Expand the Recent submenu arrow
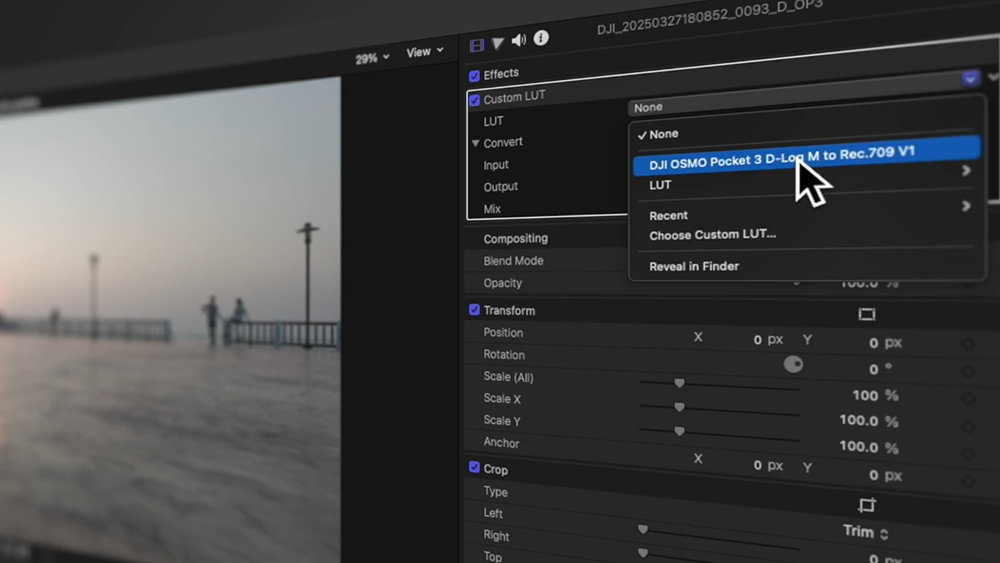This screenshot has height=563, width=1000. tap(966, 206)
